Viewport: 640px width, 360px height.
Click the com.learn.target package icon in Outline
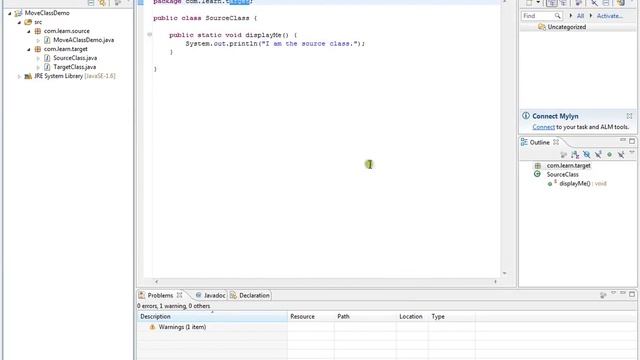click(x=538, y=166)
